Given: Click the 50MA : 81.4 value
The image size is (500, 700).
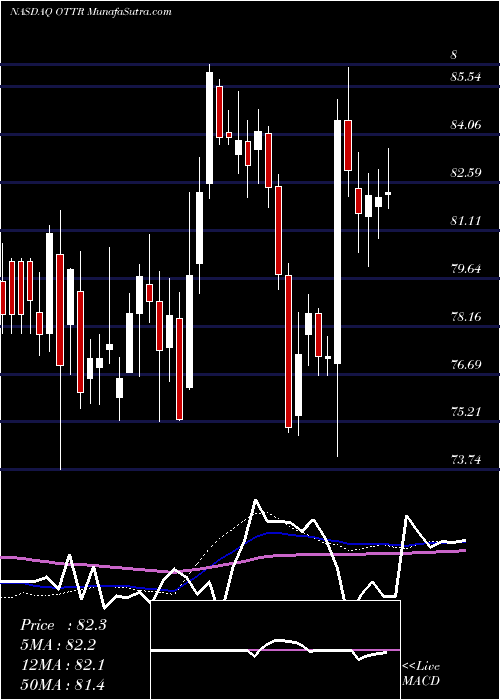Looking at the screenshot, I should (x=62, y=684).
